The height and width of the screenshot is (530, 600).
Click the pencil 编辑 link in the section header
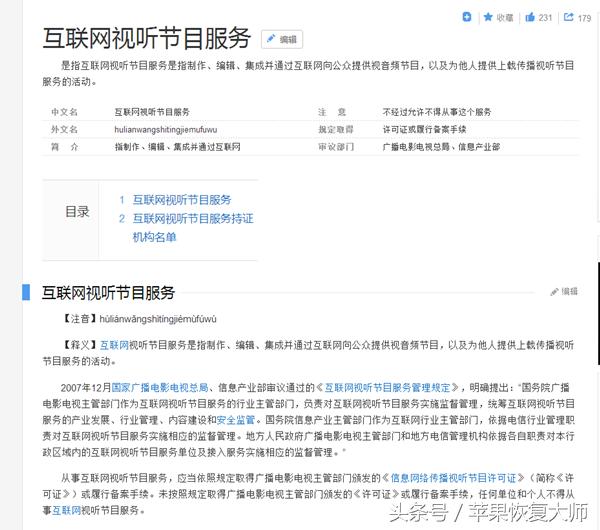(x=564, y=292)
